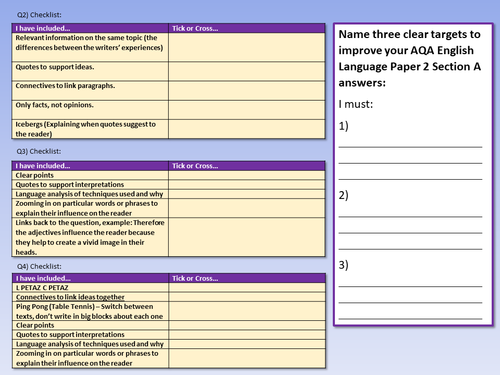This screenshot has width=500, height=375.
Task: Click Tick or Cross cell for Quotes to support ideas
Action: point(247,71)
